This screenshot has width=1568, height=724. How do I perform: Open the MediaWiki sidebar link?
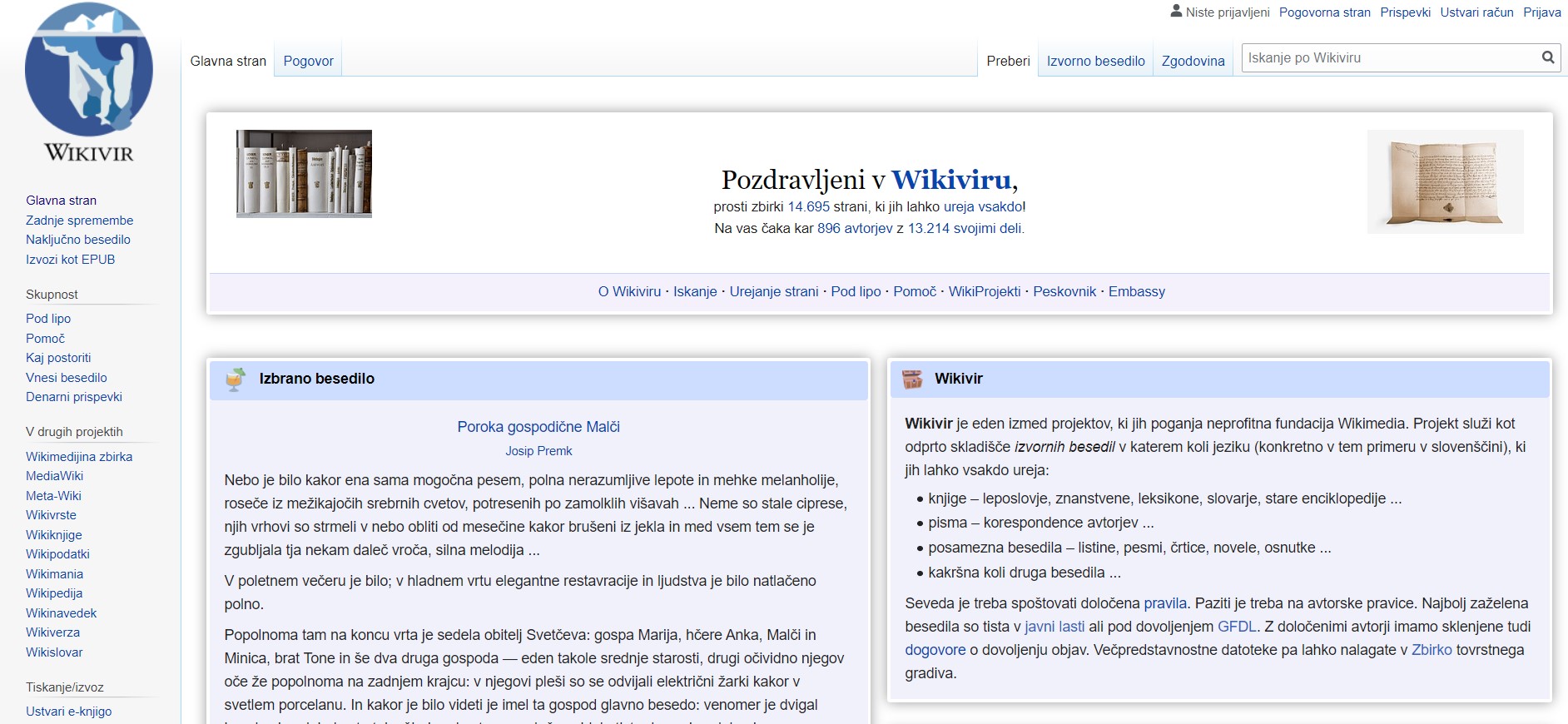click(x=54, y=476)
